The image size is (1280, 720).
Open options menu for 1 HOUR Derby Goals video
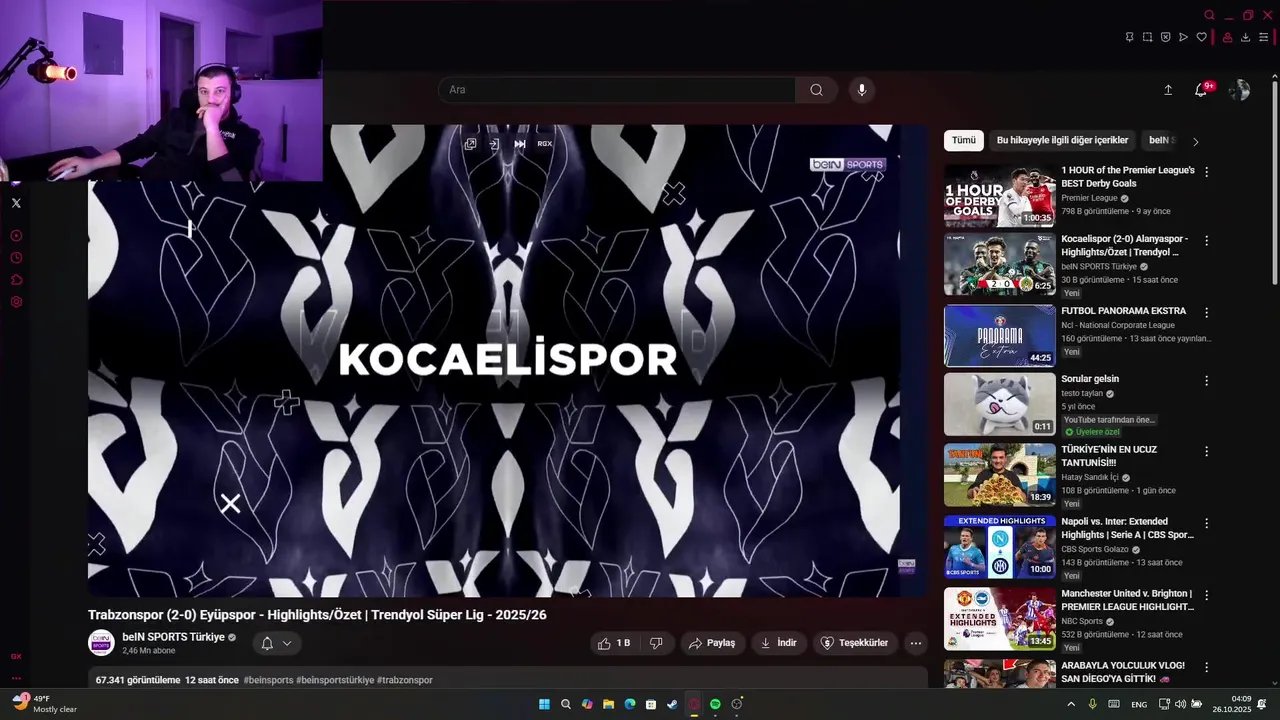pyautogui.click(x=1206, y=172)
